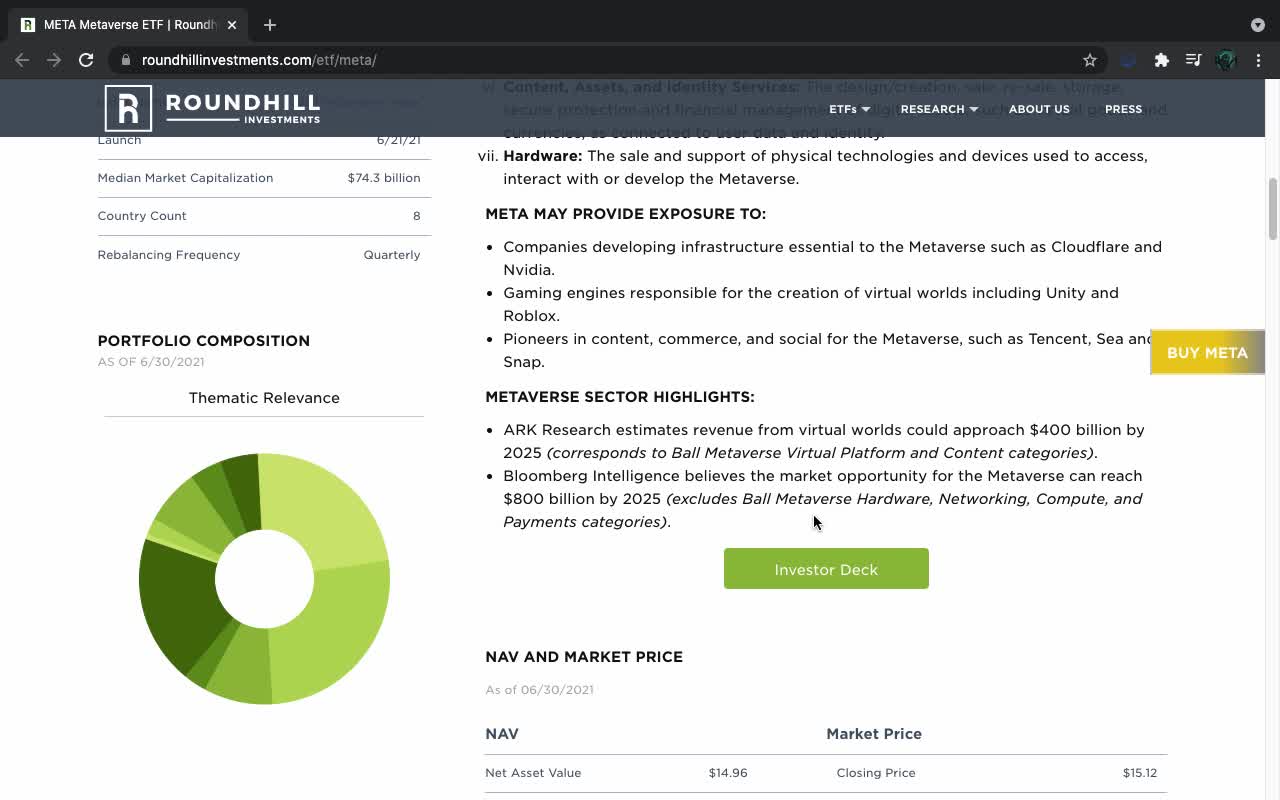This screenshot has height=800, width=1280.
Task: Click the $14.96 NAV value
Action: (x=728, y=773)
